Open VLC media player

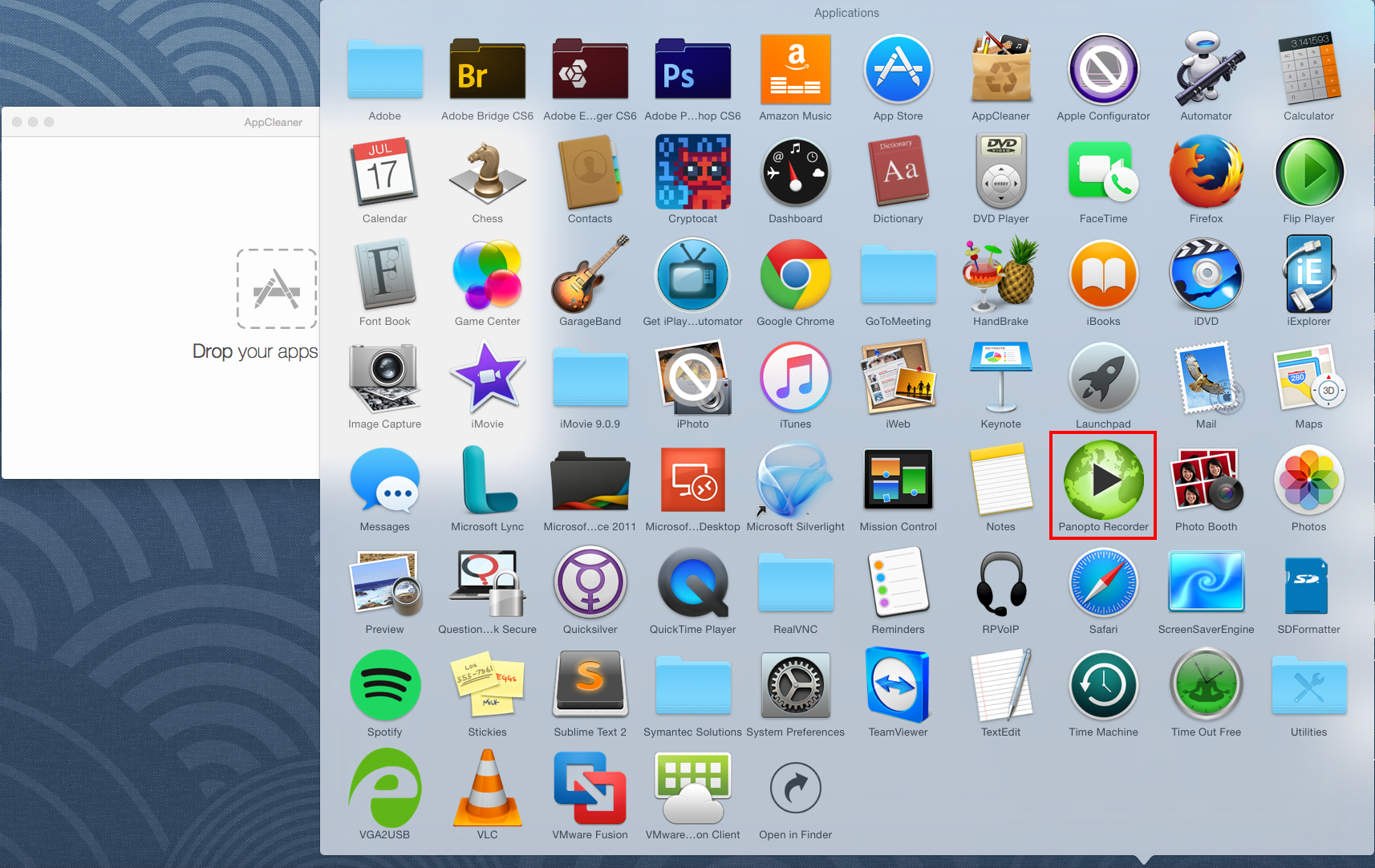click(487, 789)
